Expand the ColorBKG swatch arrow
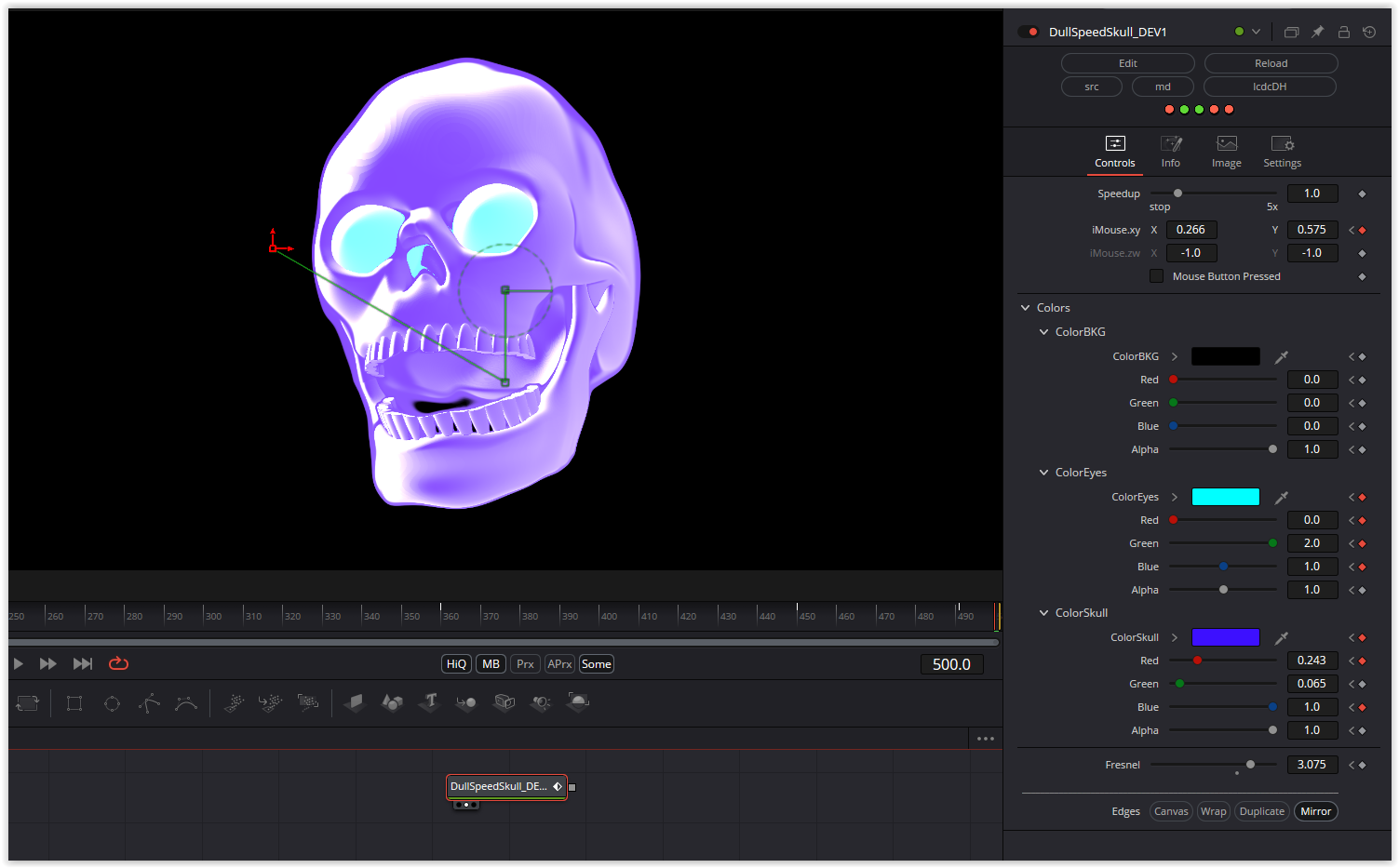This screenshot has height=868, width=1399. (x=1175, y=356)
